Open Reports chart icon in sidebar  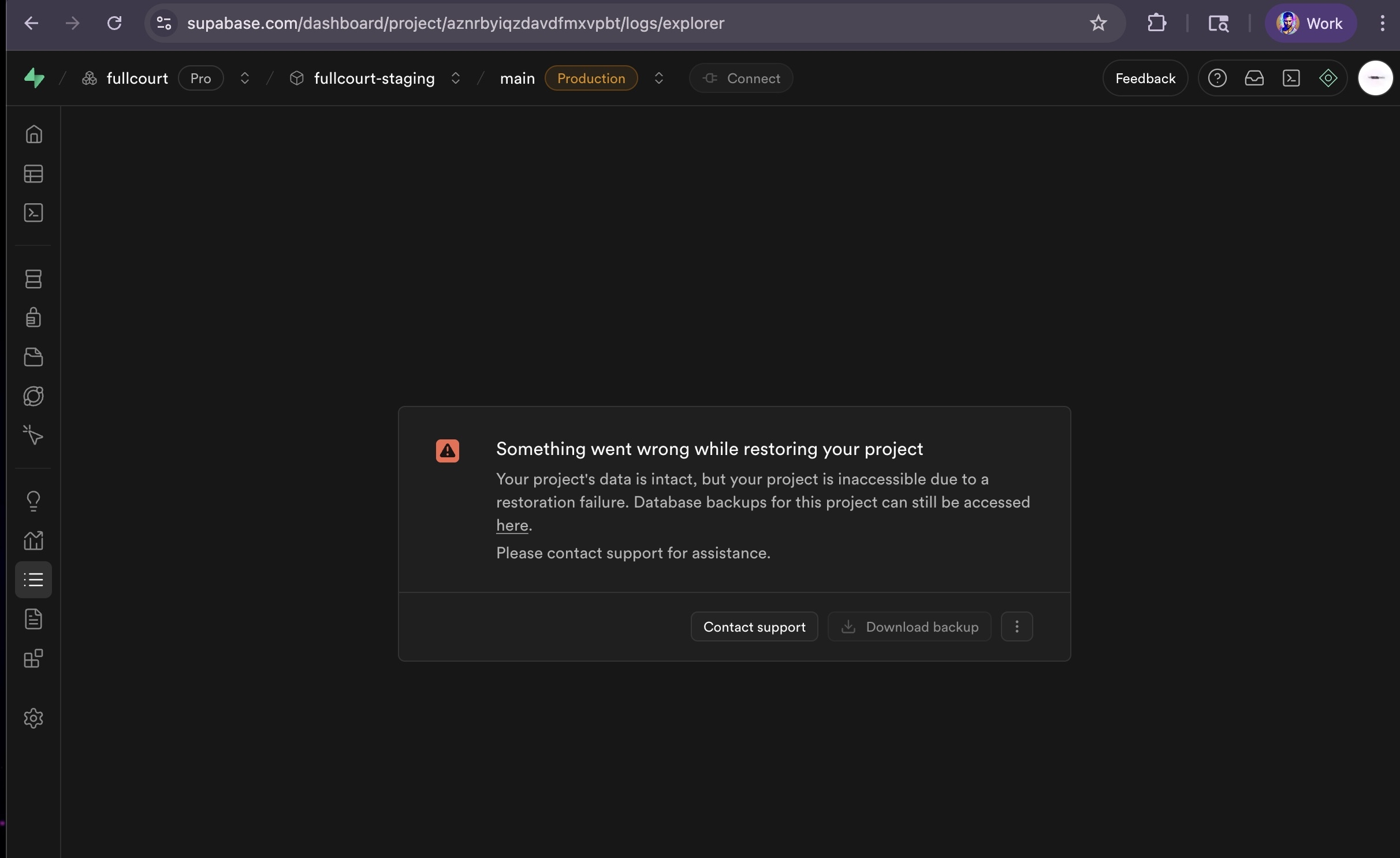pos(33,540)
